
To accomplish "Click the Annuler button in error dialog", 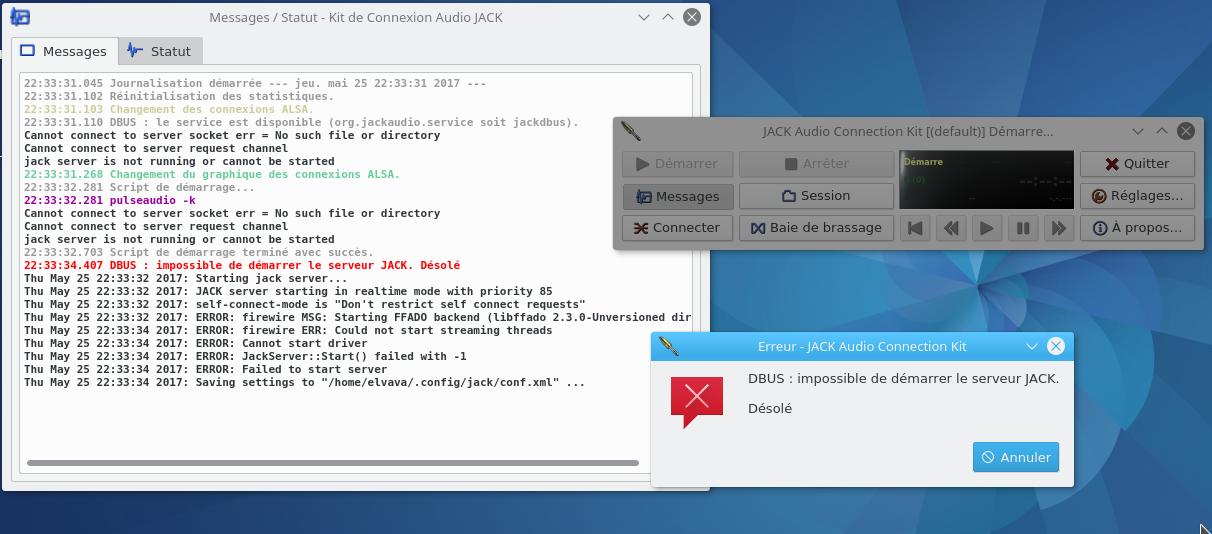I will pos(1016,457).
